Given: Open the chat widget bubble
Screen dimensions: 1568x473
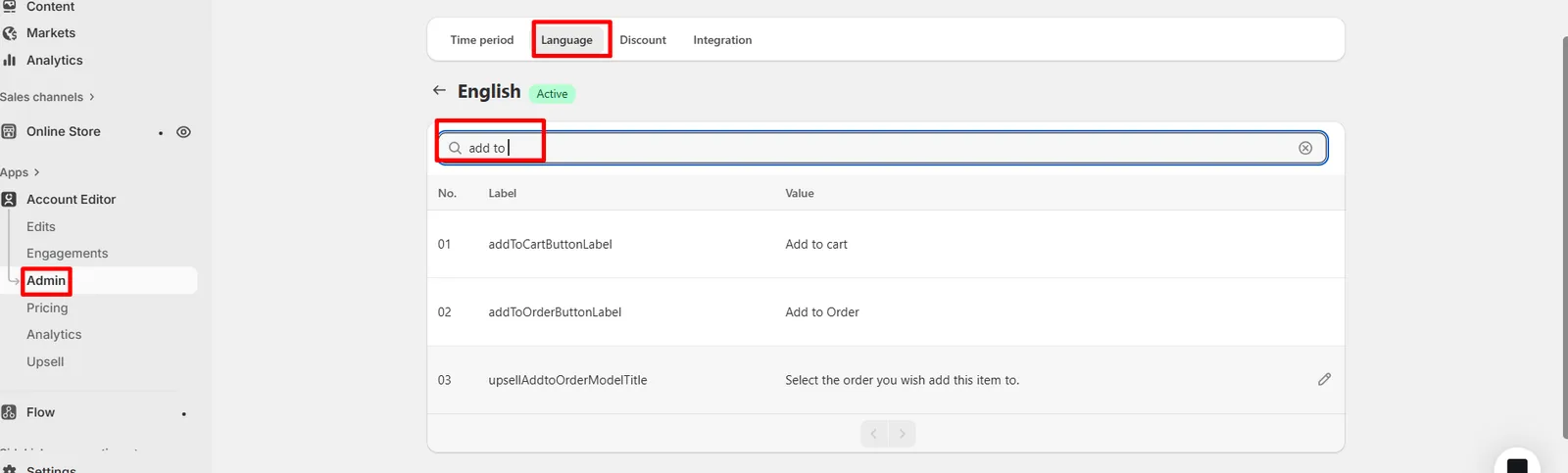Looking at the screenshot, I should (x=1517, y=464).
